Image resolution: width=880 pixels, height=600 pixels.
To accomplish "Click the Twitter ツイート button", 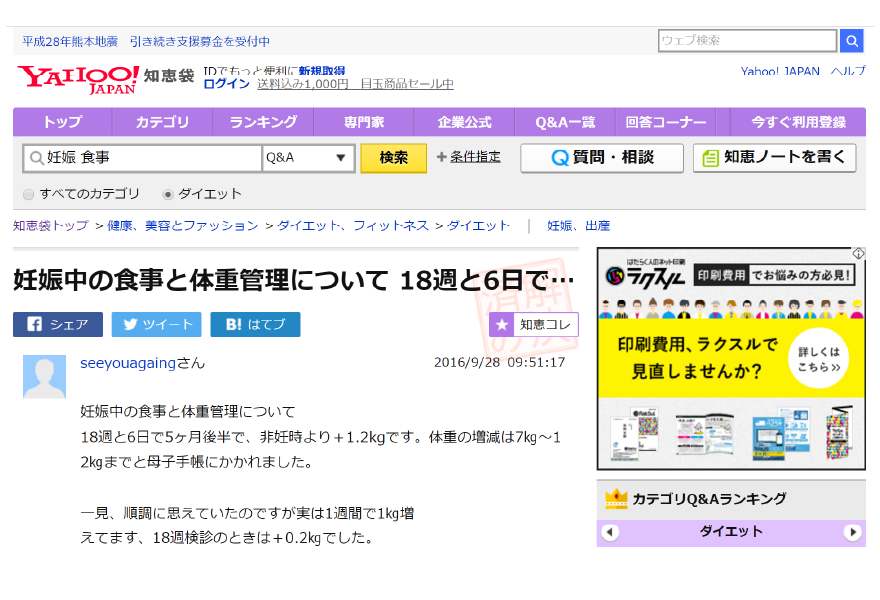I will pyautogui.click(x=156, y=324).
